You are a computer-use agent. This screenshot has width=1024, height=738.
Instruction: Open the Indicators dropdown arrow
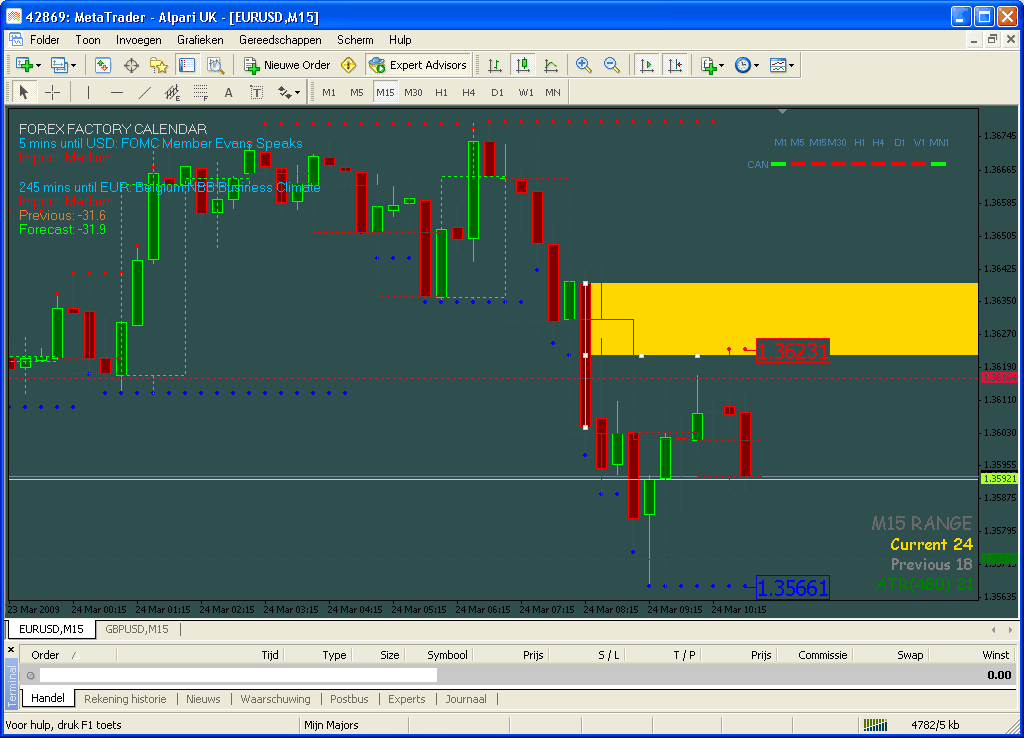tap(722, 65)
